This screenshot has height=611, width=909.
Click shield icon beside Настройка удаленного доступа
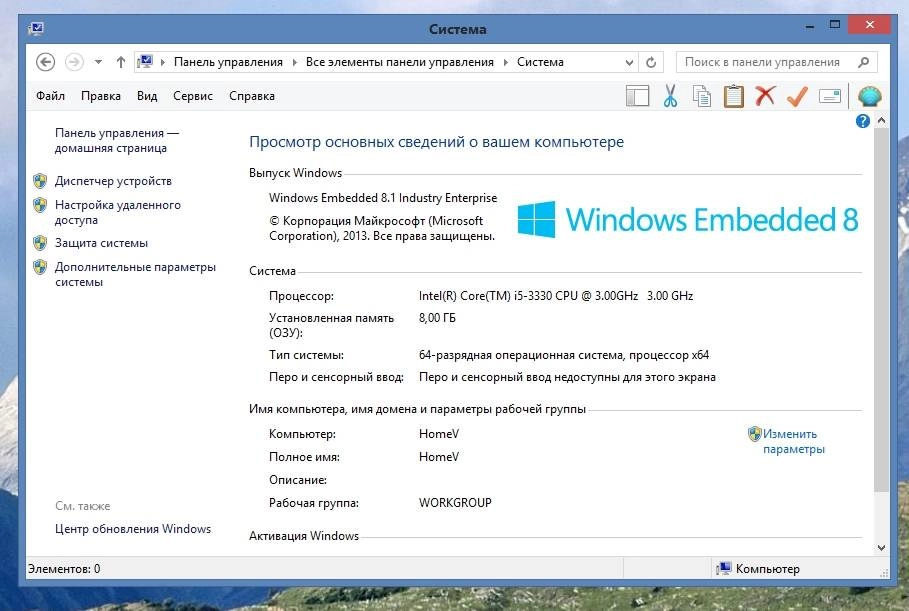tap(40, 205)
